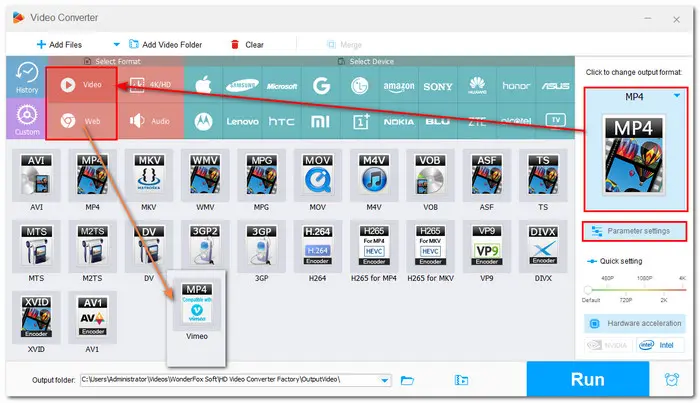This screenshot has width=700, height=403.
Task: Select H265 for MP4 format
Action: [374, 246]
